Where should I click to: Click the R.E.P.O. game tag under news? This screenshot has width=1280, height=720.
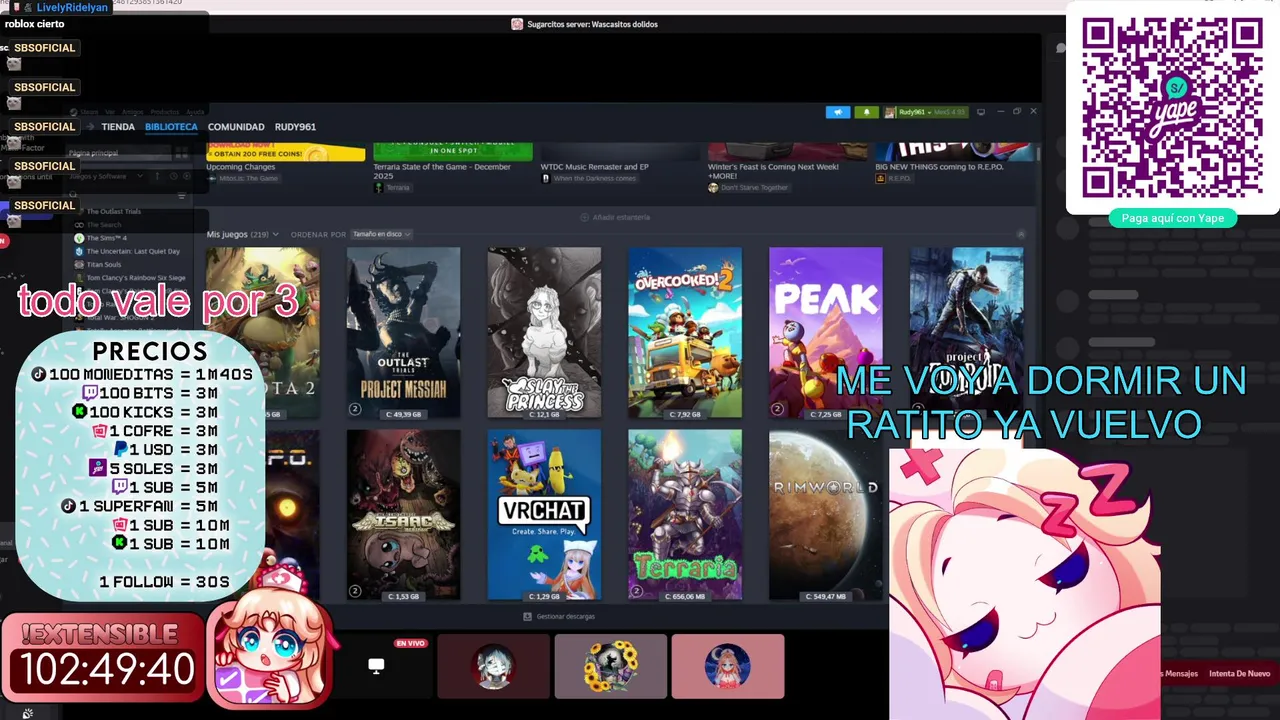pyautogui.click(x=895, y=178)
